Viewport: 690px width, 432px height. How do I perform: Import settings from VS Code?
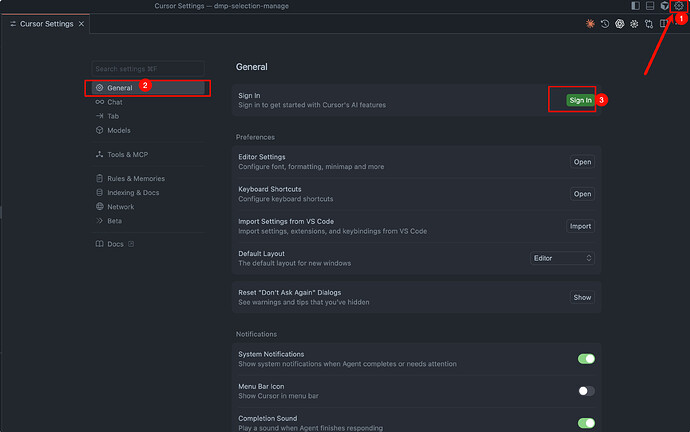[580, 226]
